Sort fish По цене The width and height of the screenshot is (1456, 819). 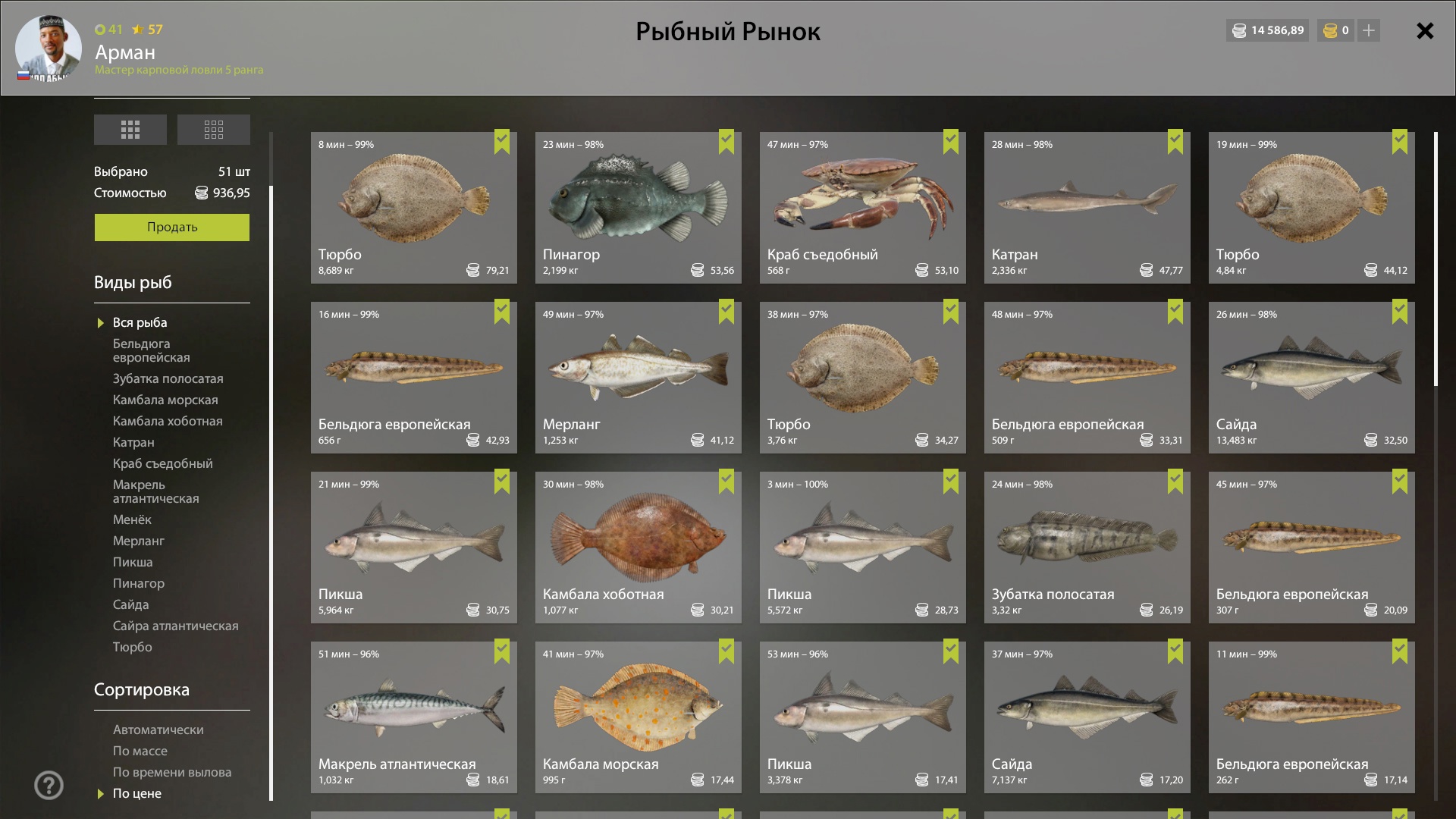[137, 793]
